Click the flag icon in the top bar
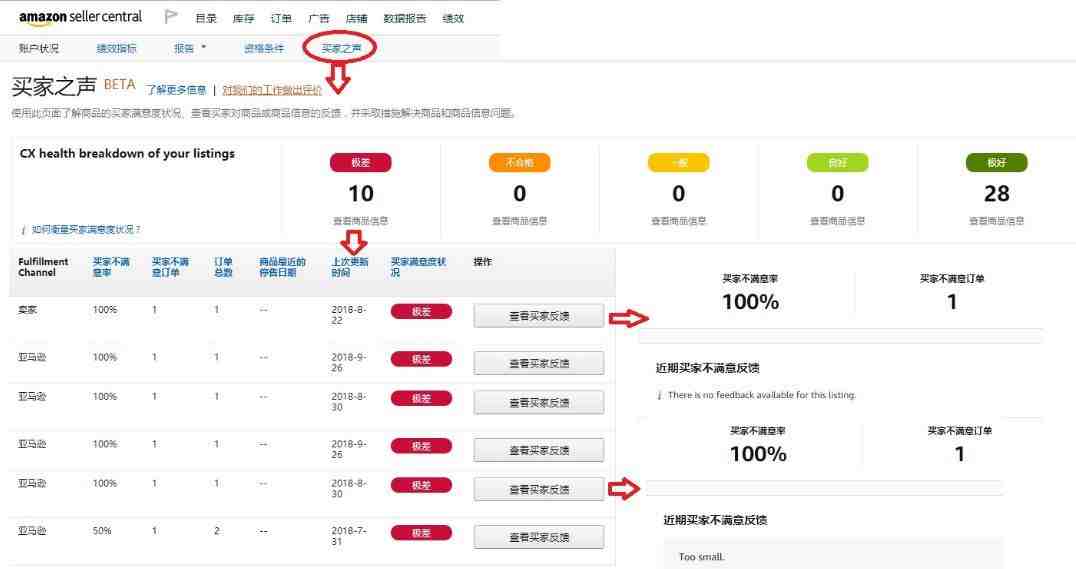Image resolution: width=1076 pixels, height=569 pixels. (171, 17)
